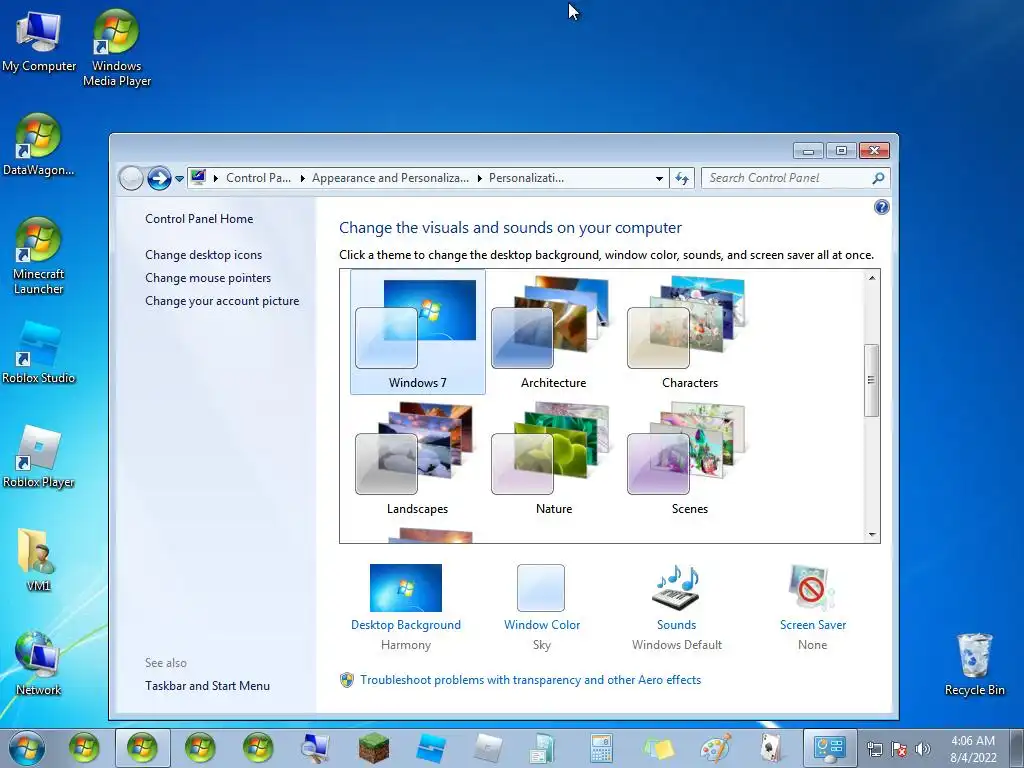
Task: Apply the Characters theme
Action: (x=690, y=332)
